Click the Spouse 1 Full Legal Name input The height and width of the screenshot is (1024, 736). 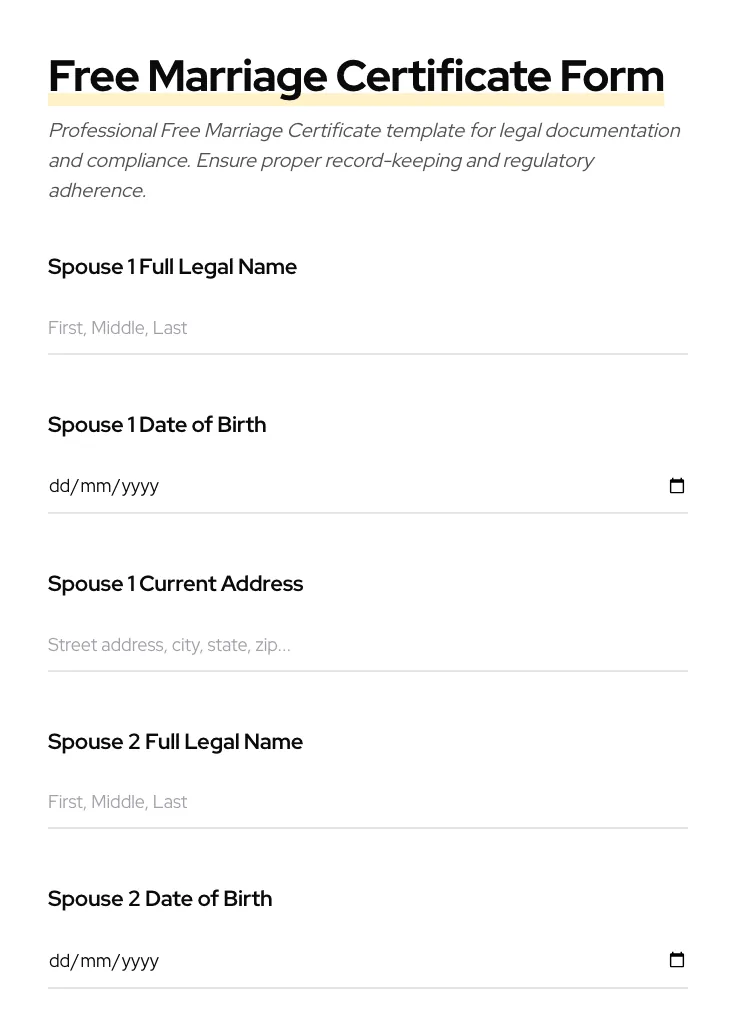click(300, 328)
